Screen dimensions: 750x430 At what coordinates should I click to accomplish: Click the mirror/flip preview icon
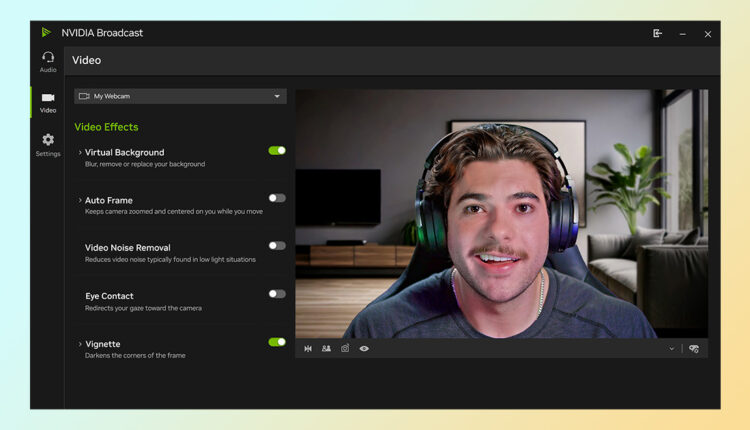pos(308,349)
